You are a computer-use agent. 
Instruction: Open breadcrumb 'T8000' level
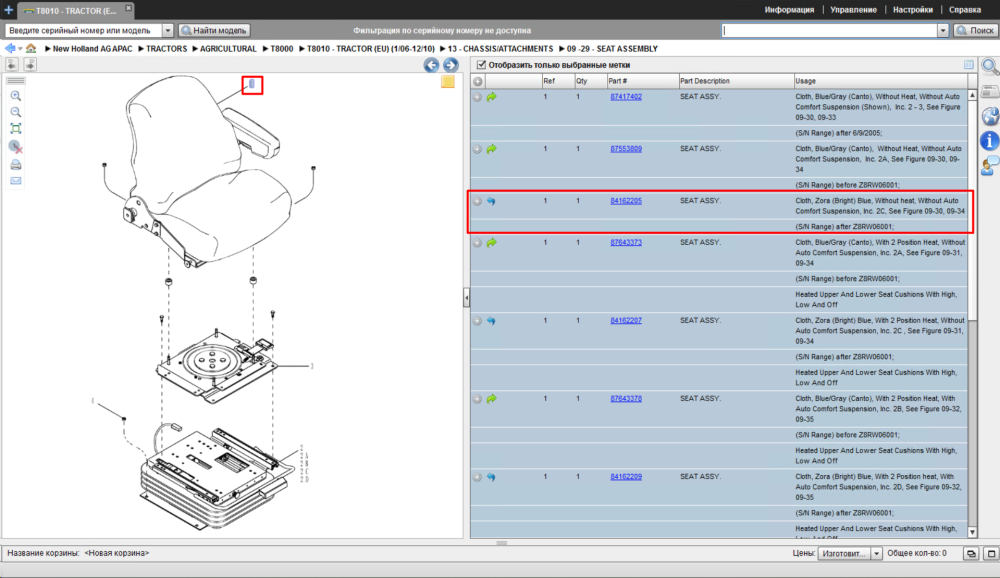[282, 48]
